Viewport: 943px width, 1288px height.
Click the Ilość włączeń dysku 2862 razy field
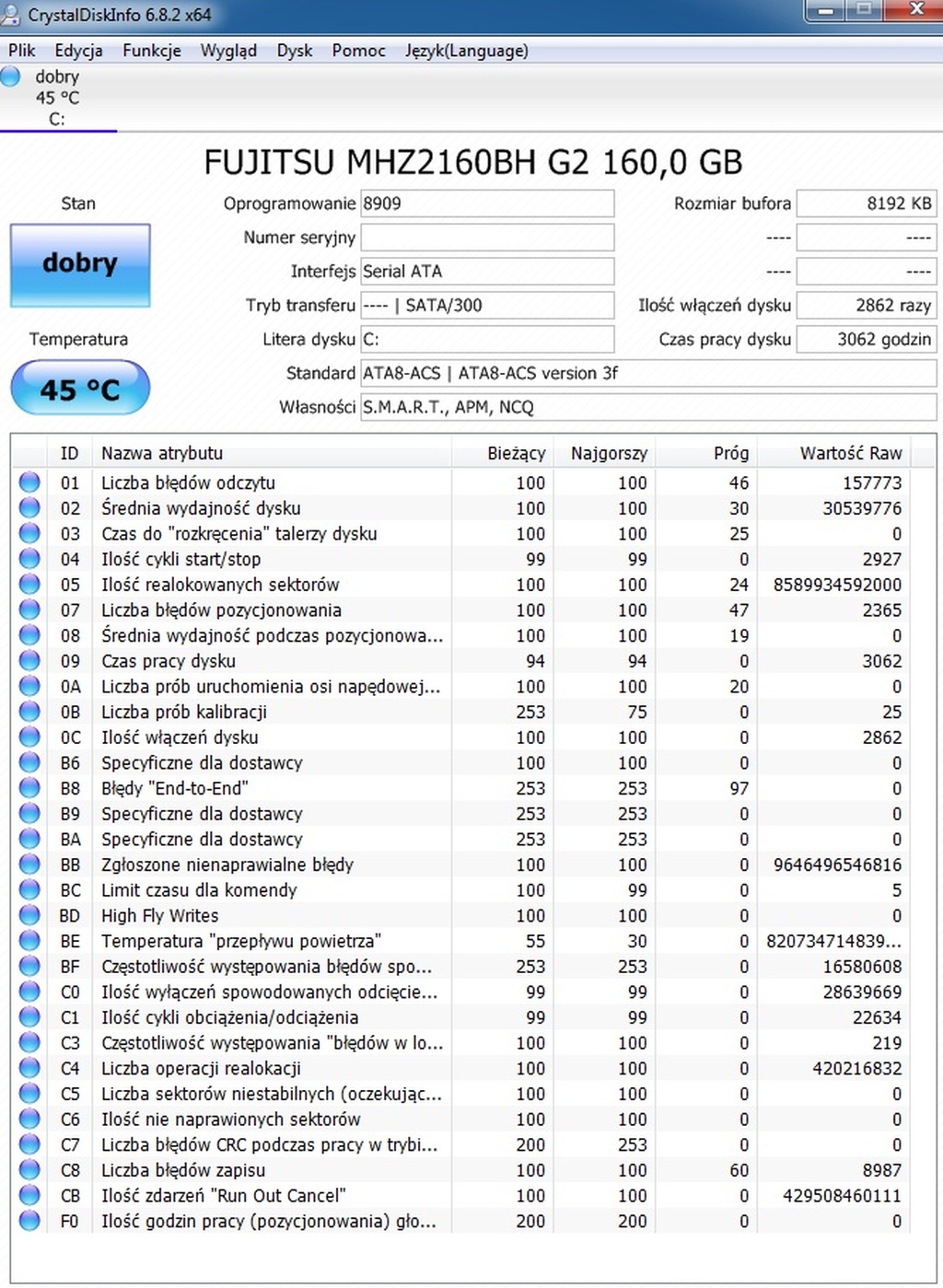[x=867, y=305]
